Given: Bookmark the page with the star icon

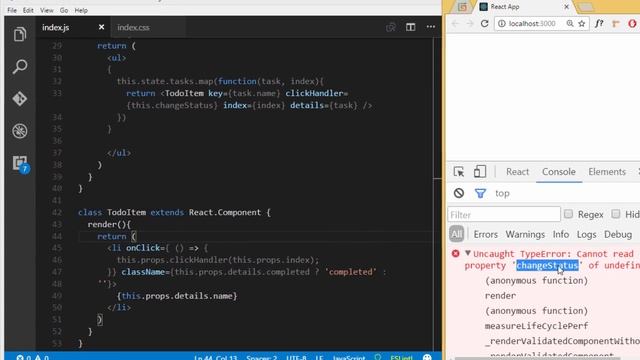Looking at the screenshot, I should click(x=582, y=24).
